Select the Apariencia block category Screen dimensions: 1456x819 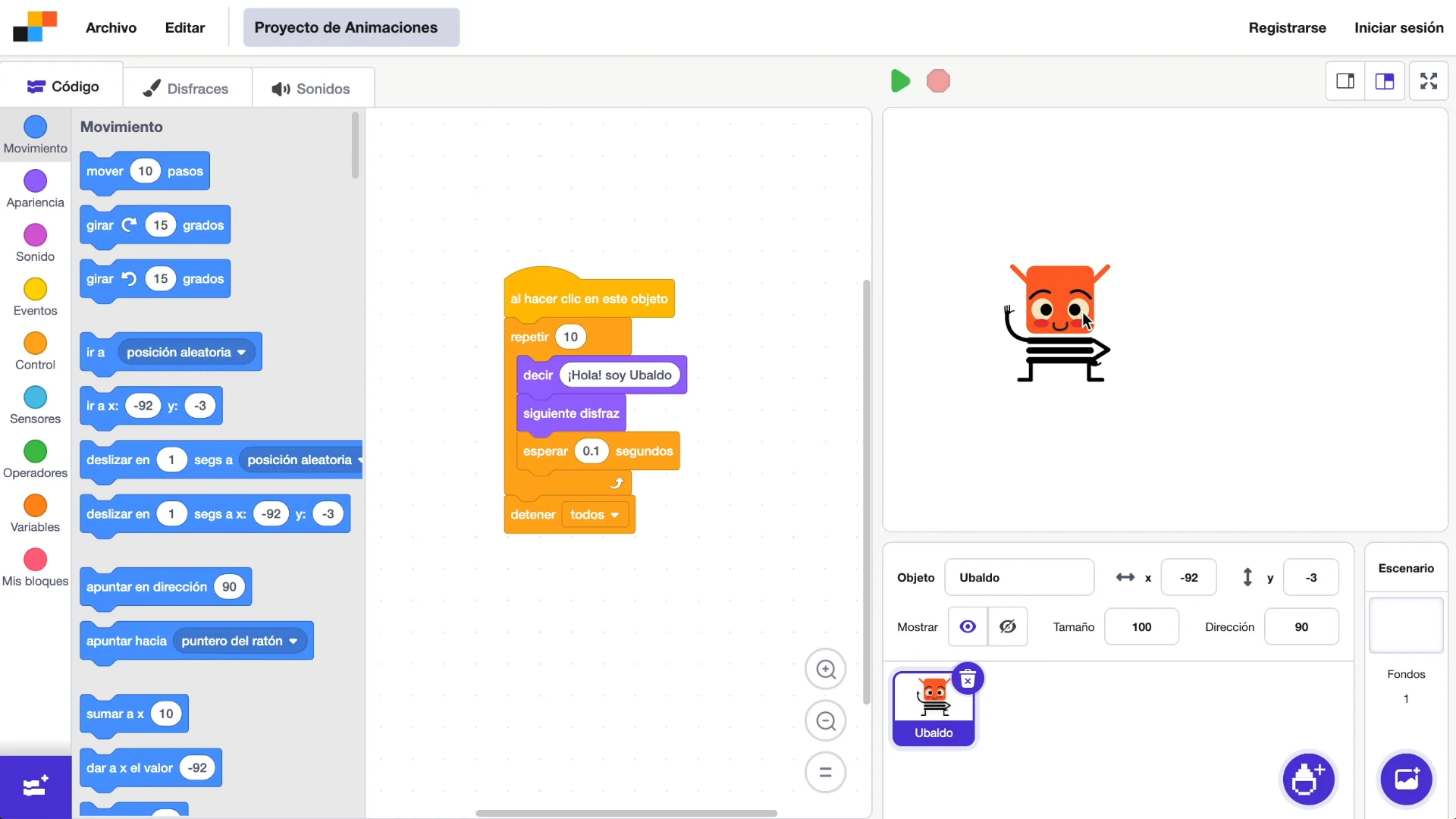[x=36, y=190]
